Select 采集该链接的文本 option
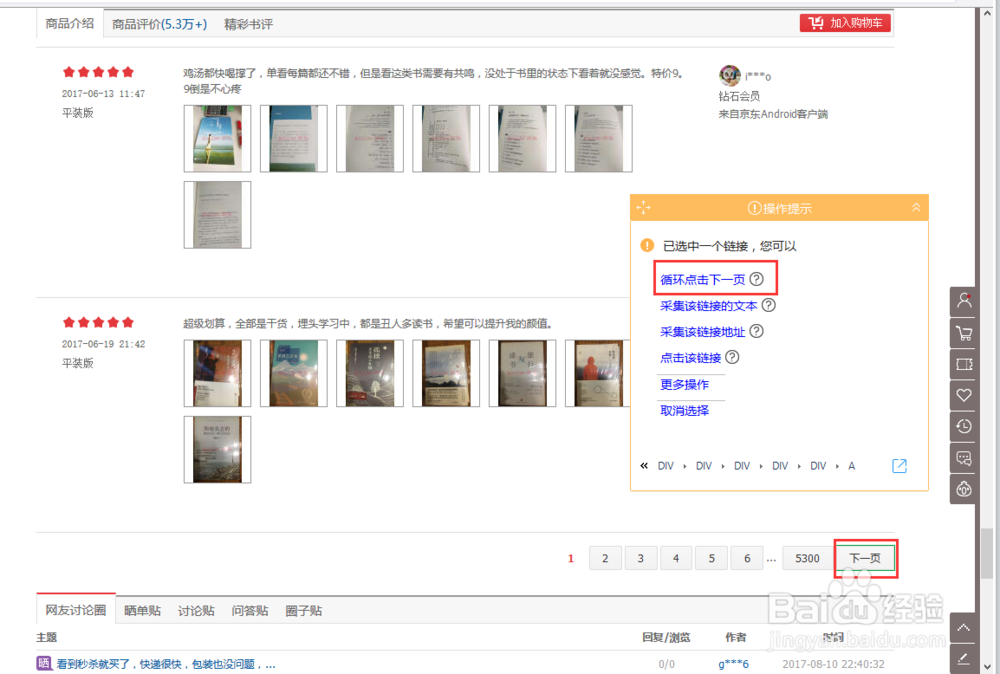This screenshot has width=1000, height=674. tap(709, 306)
